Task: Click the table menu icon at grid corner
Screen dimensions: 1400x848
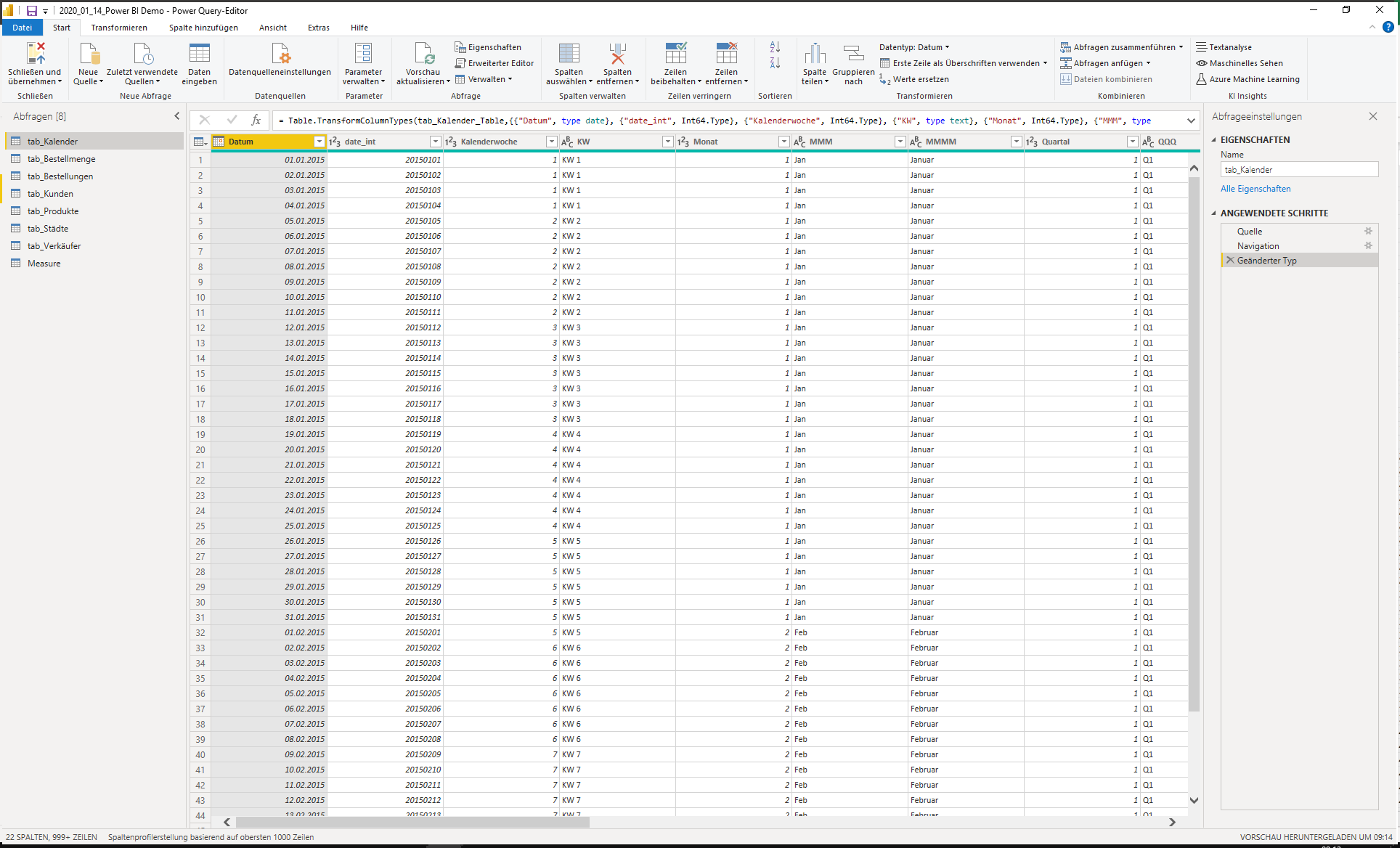Action: 200,142
